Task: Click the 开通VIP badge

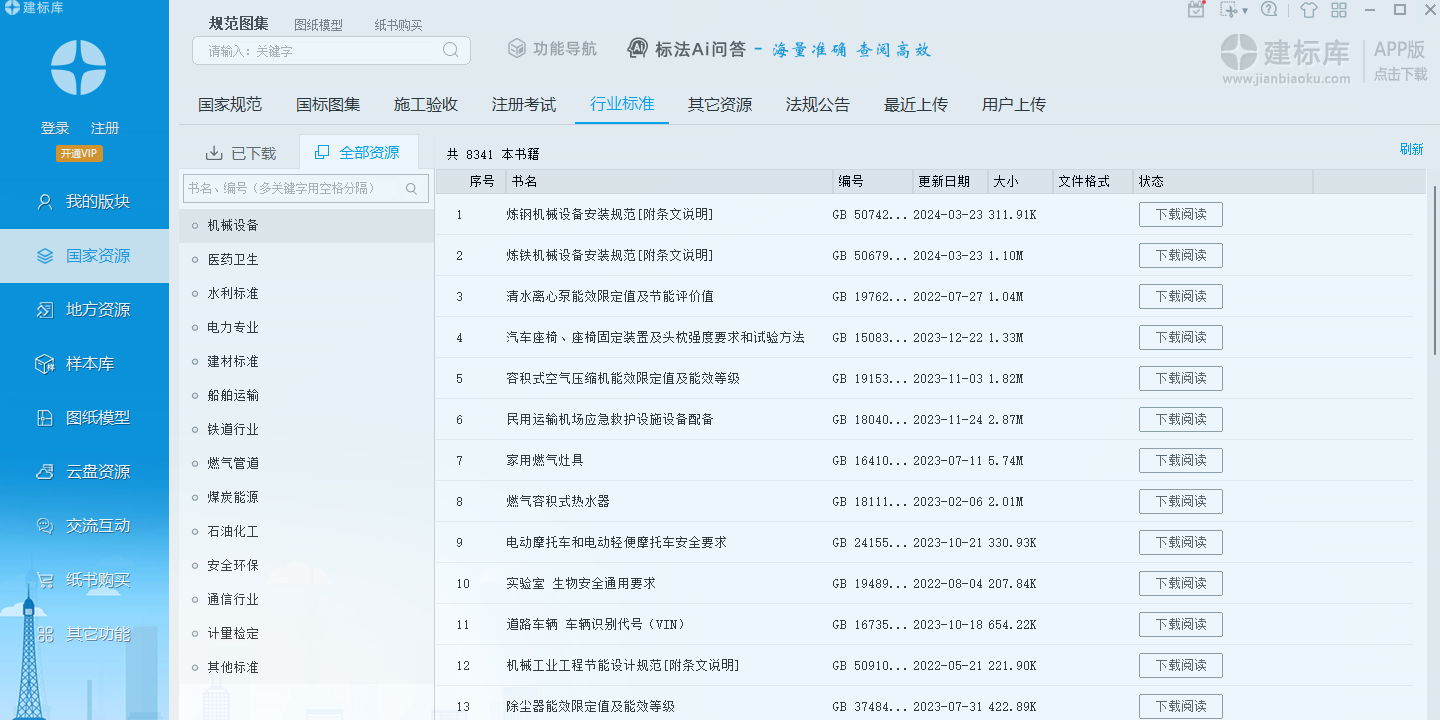Action: click(x=79, y=154)
